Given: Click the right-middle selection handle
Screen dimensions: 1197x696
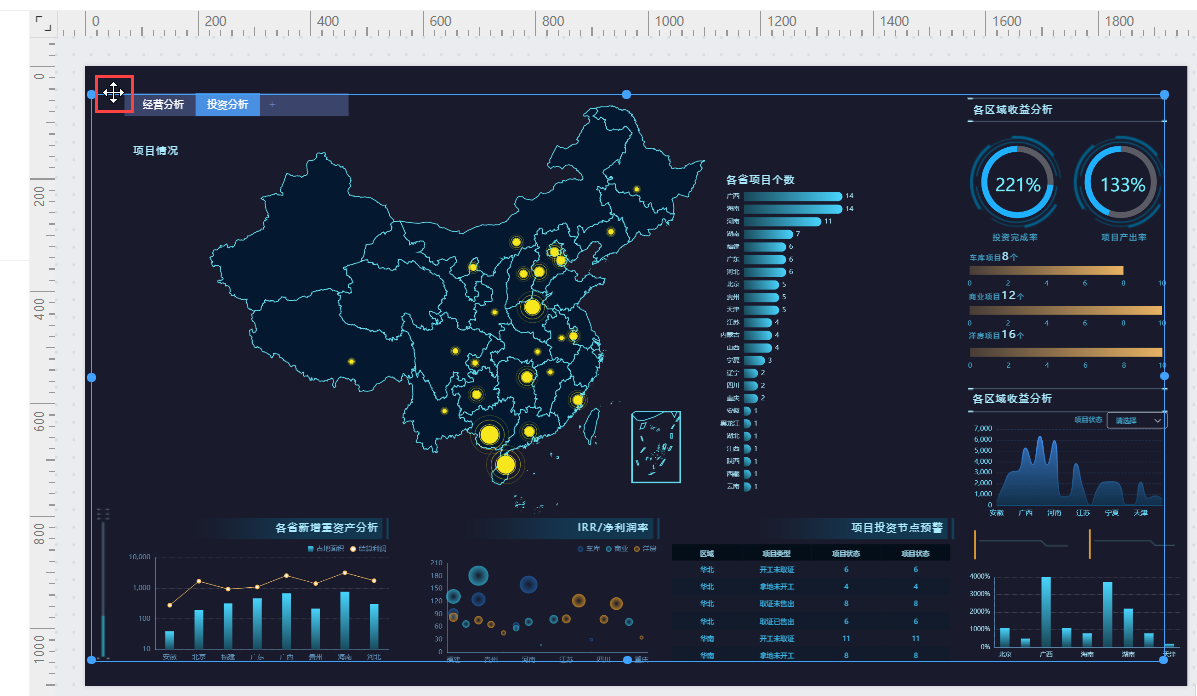Looking at the screenshot, I should point(1164,376).
